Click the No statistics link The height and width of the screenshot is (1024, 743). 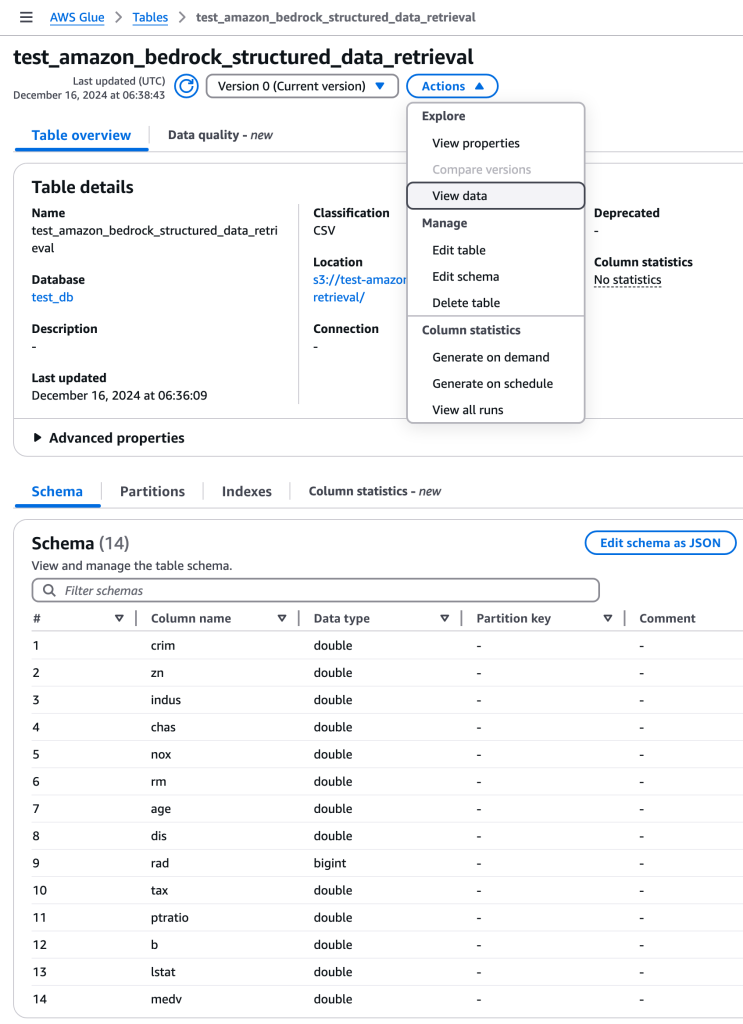click(x=627, y=280)
